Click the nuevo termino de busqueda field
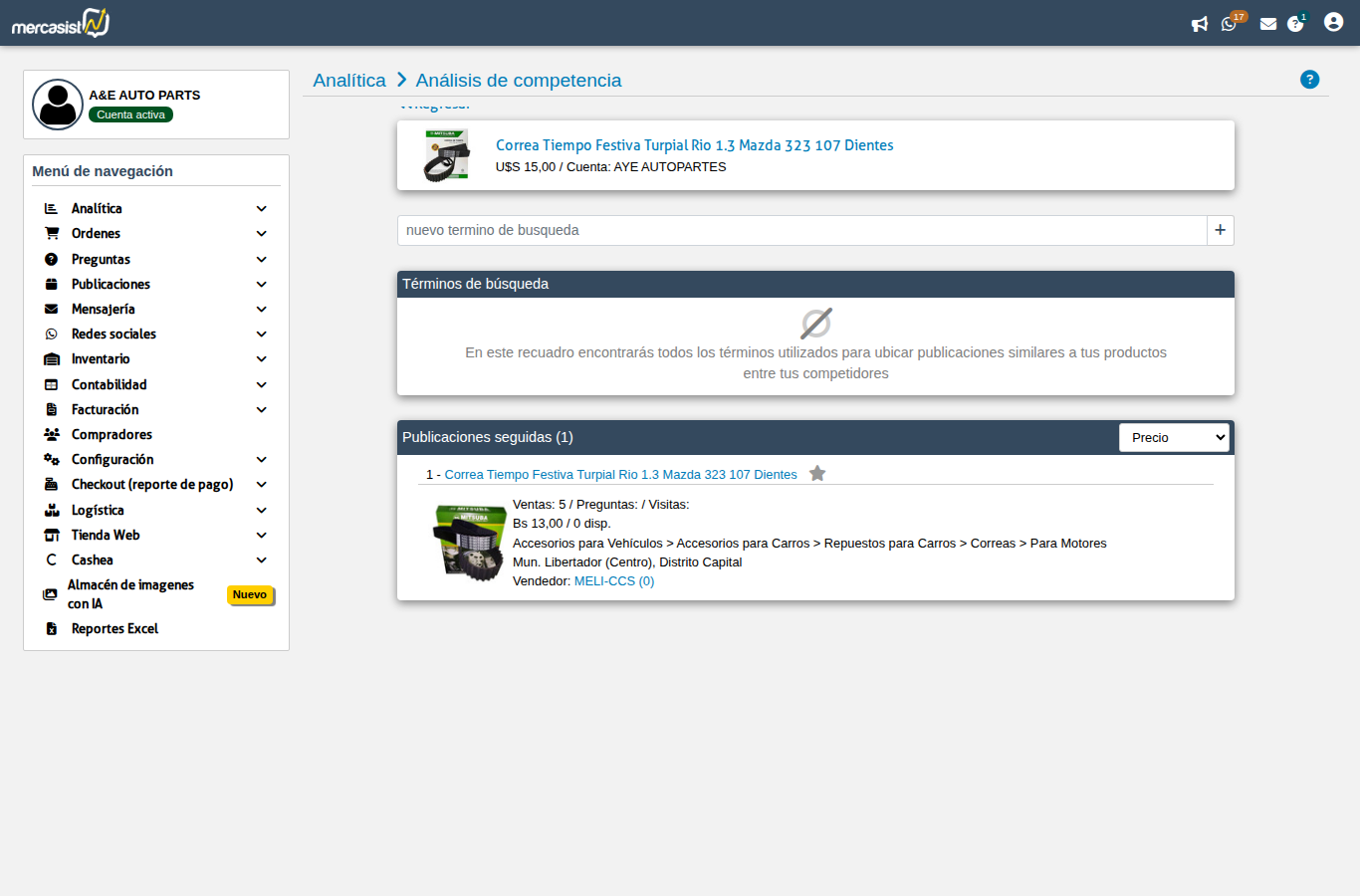Image resolution: width=1360 pixels, height=896 pixels. click(801, 230)
